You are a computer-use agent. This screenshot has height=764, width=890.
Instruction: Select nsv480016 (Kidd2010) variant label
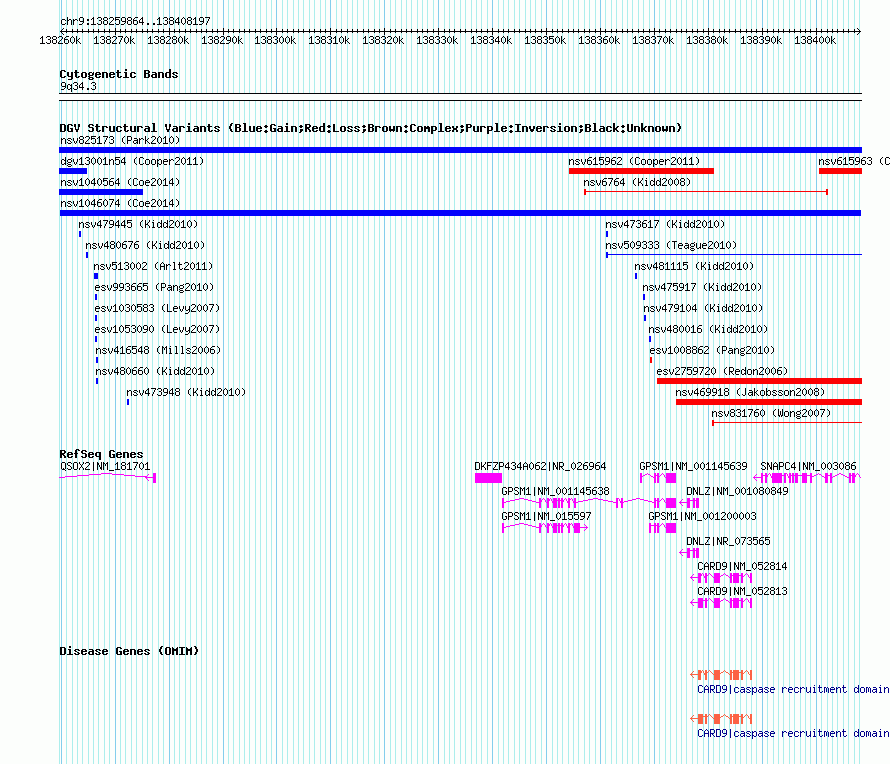(x=708, y=329)
